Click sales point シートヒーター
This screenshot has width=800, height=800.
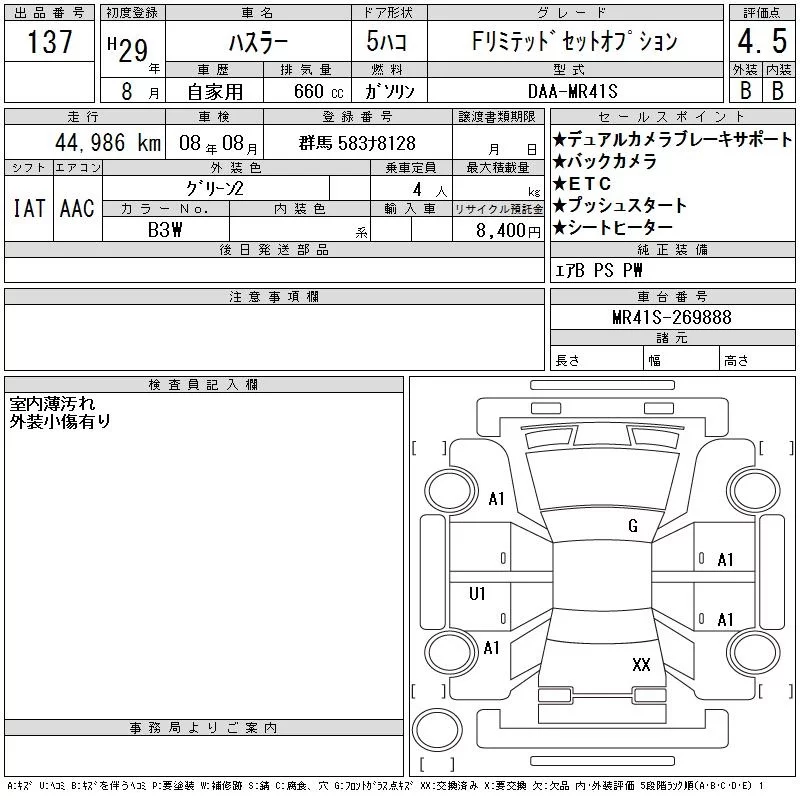(x=613, y=227)
